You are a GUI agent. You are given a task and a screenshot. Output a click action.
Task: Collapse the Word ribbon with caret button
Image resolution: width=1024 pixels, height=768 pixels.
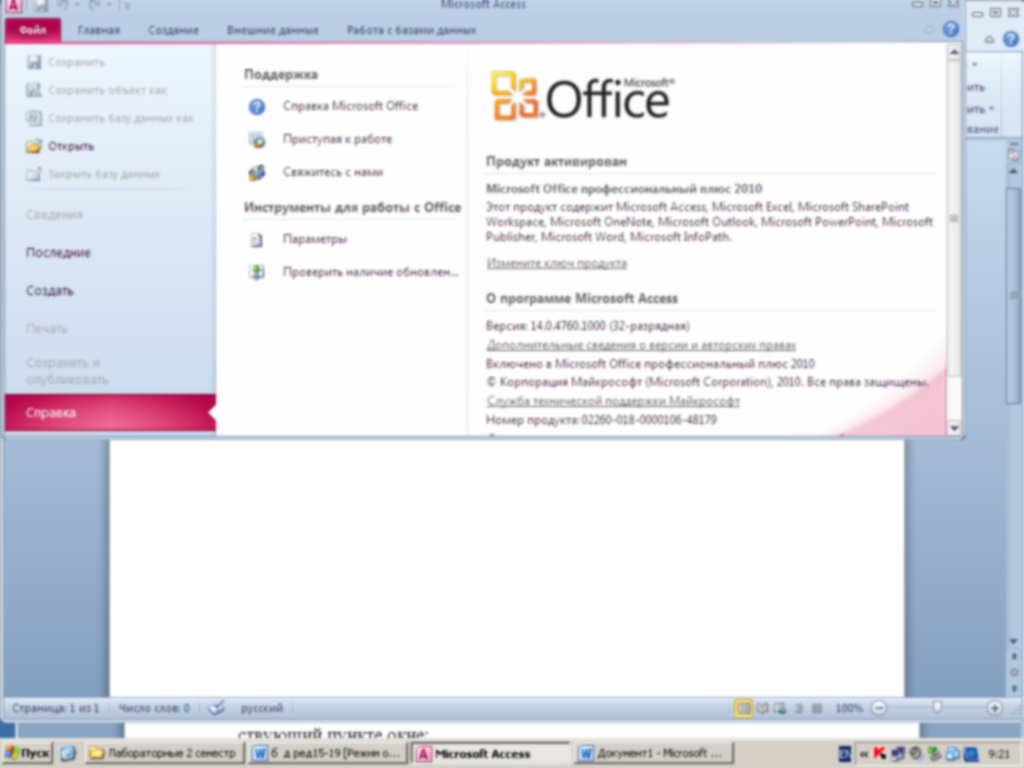coord(989,40)
